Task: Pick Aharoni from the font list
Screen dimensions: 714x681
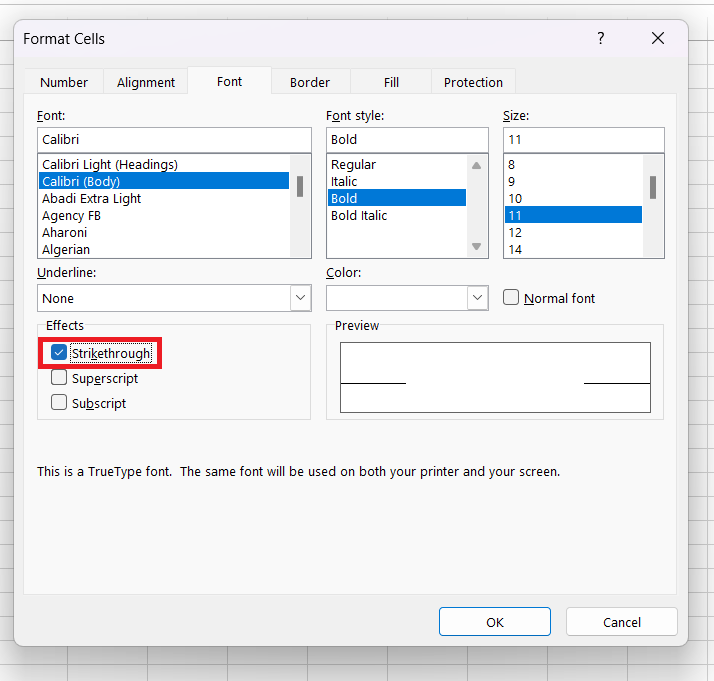Action: [x=164, y=233]
